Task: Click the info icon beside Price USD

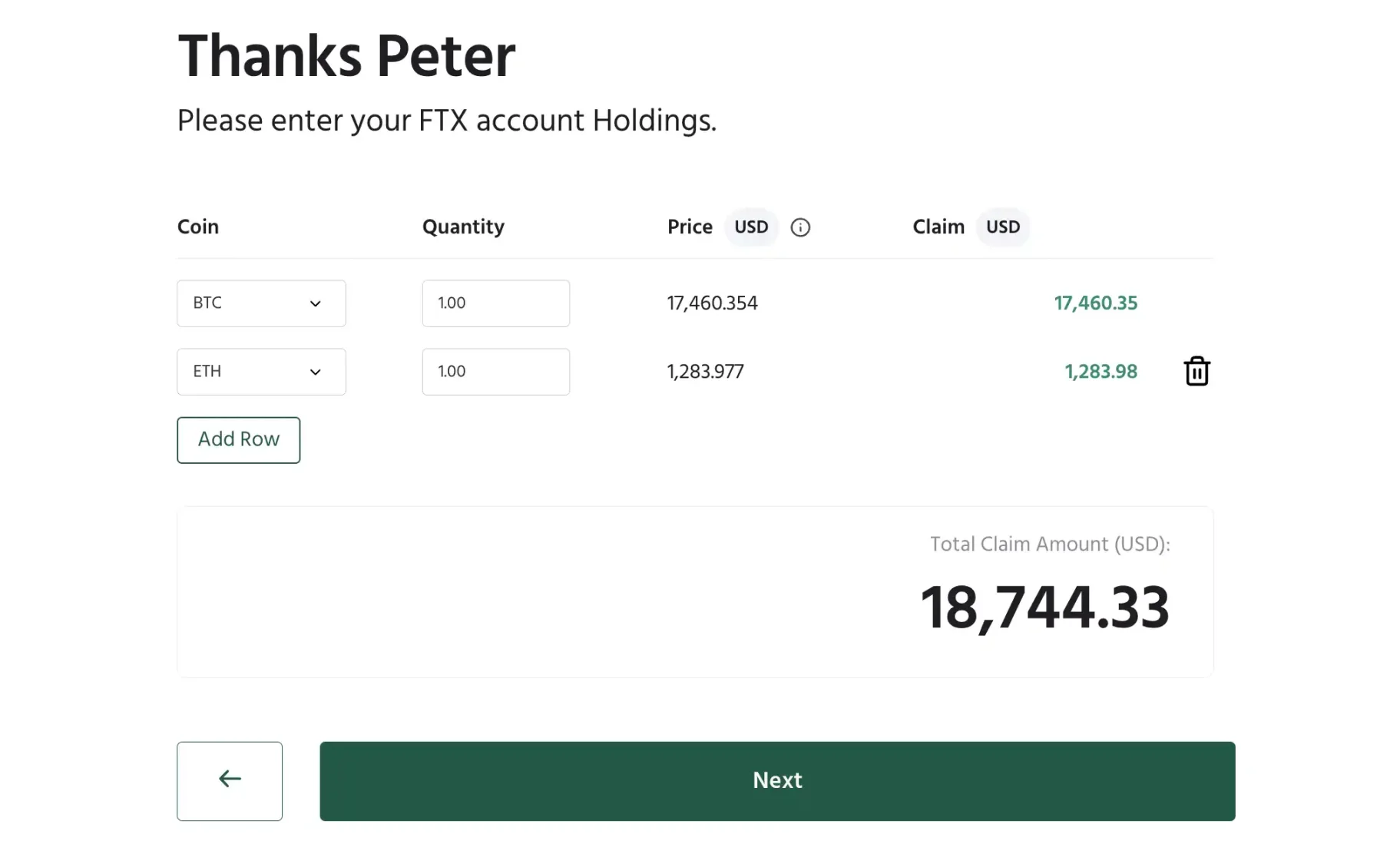Action: click(x=800, y=227)
